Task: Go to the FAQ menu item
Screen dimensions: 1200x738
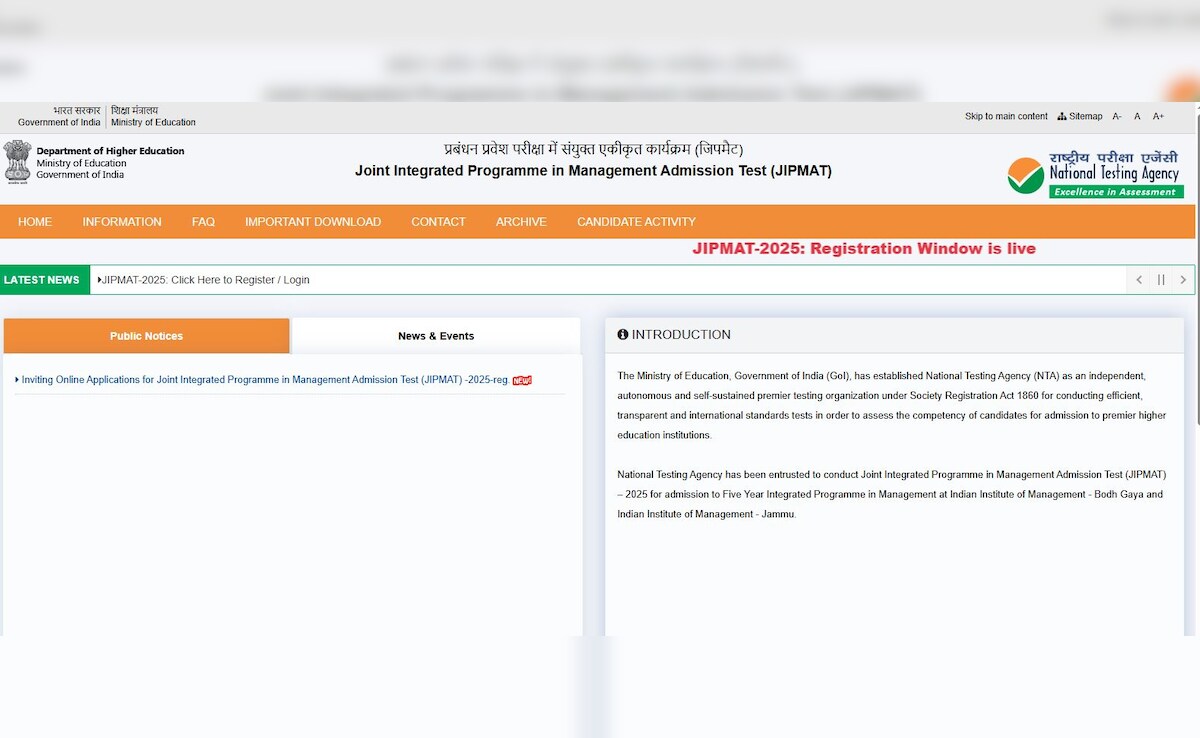Action: point(203,222)
